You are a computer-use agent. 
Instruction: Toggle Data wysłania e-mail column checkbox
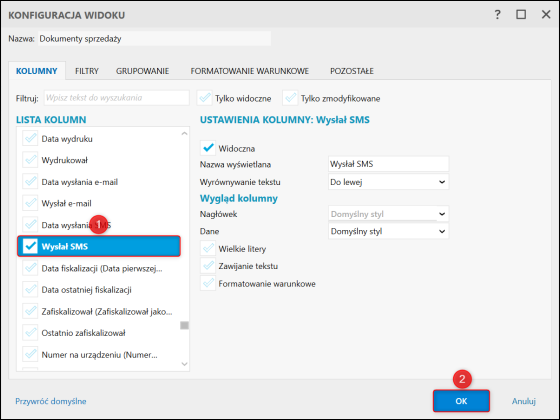tap(30, 182)
